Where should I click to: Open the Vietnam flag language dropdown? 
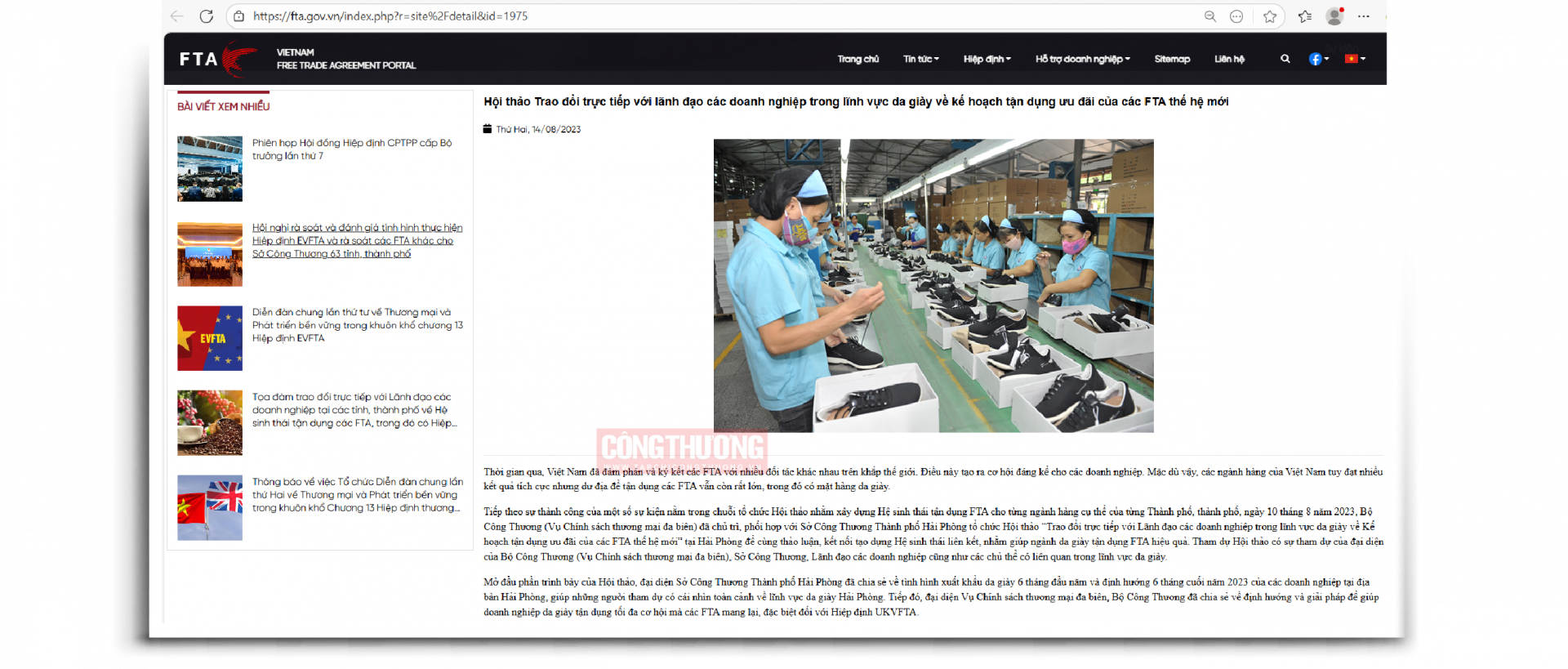[x=1355, y=59]
